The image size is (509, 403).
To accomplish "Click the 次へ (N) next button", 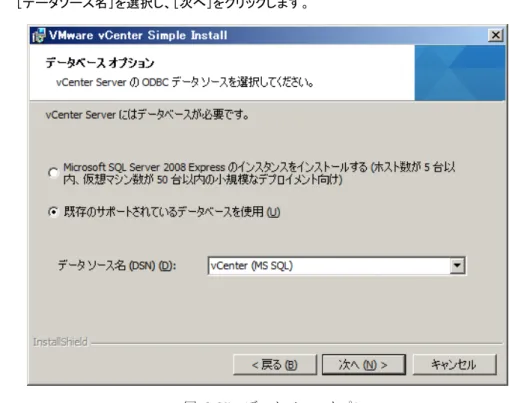I will coord(364,364).
